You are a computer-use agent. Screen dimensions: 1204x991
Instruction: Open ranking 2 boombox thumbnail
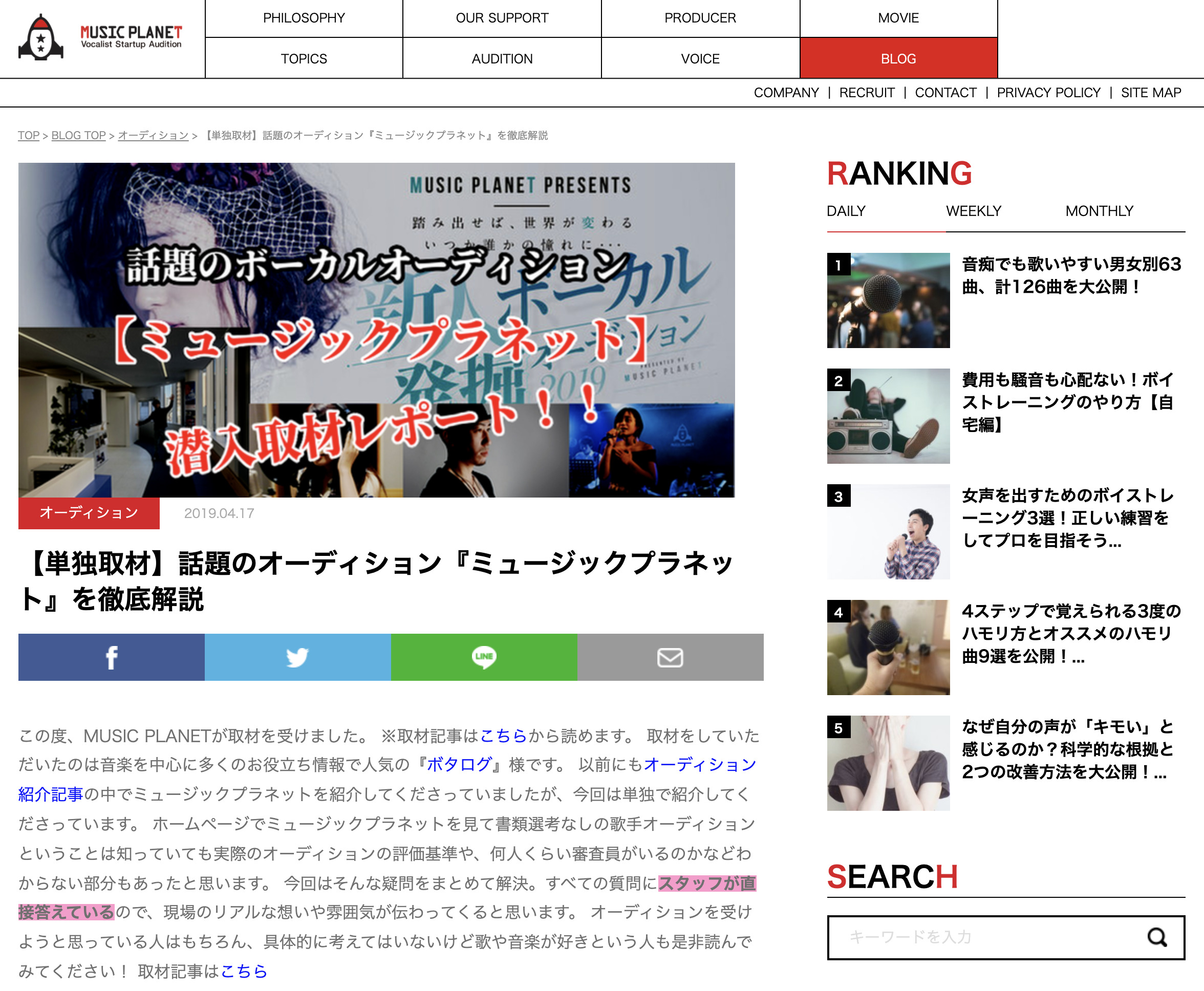click(888, 416)
